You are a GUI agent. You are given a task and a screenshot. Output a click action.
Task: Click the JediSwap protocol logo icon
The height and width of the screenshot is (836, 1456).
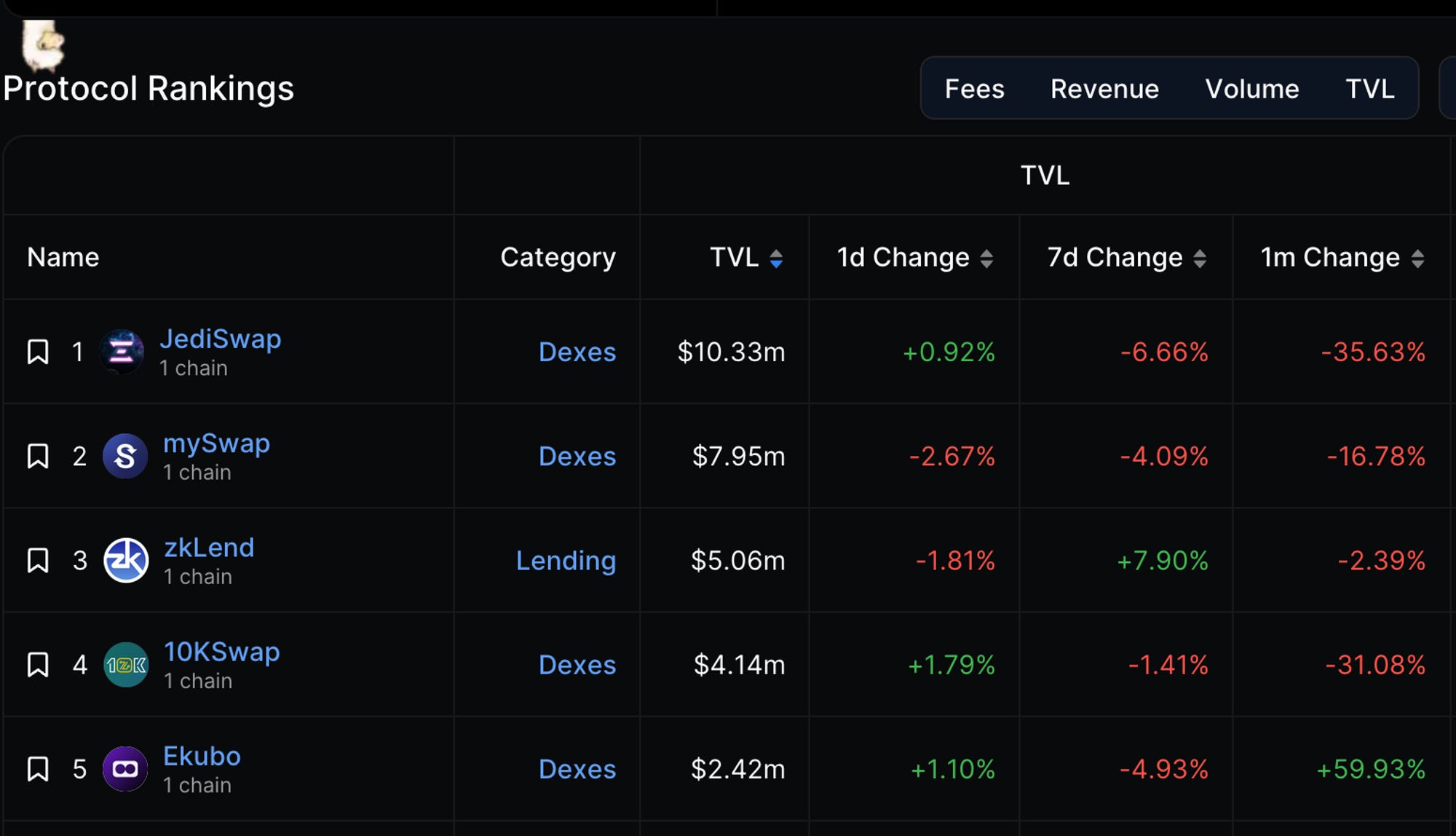click(x=122, y=352)
